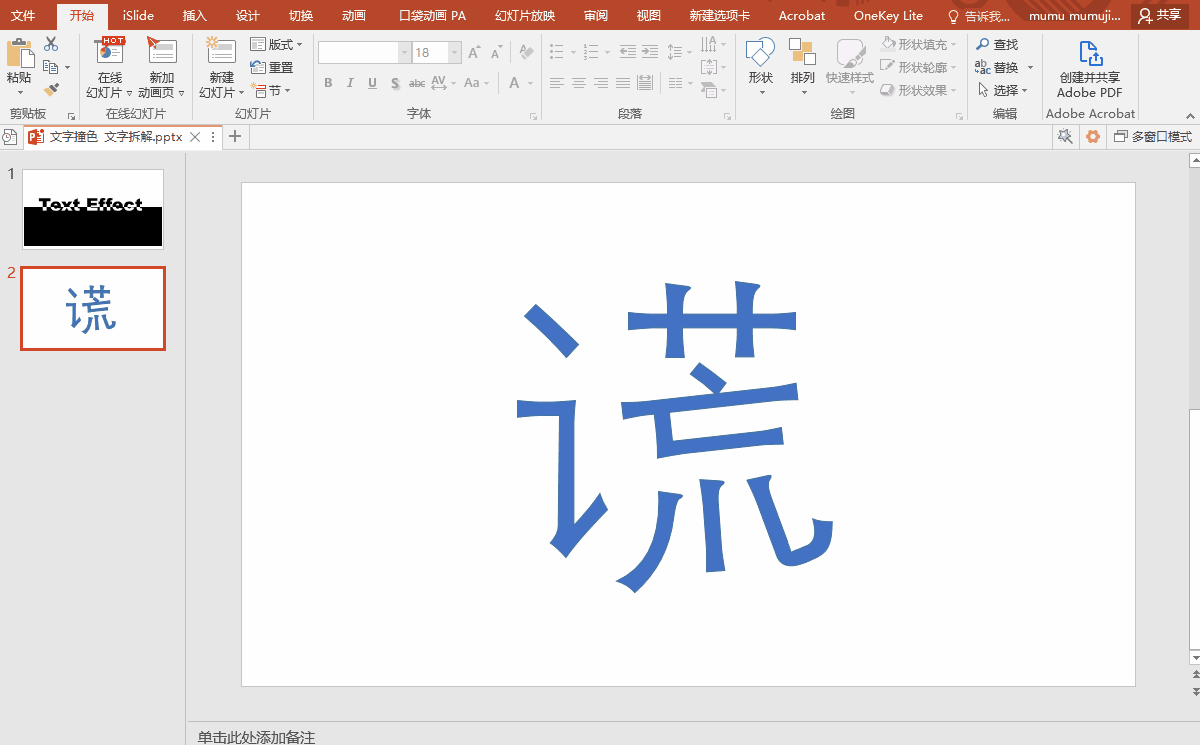Screen dimensions: 1200x745
Task: Select slide 2 thumbnail with 谎 character
Action: pyautogui.click(x=93, y=309)
